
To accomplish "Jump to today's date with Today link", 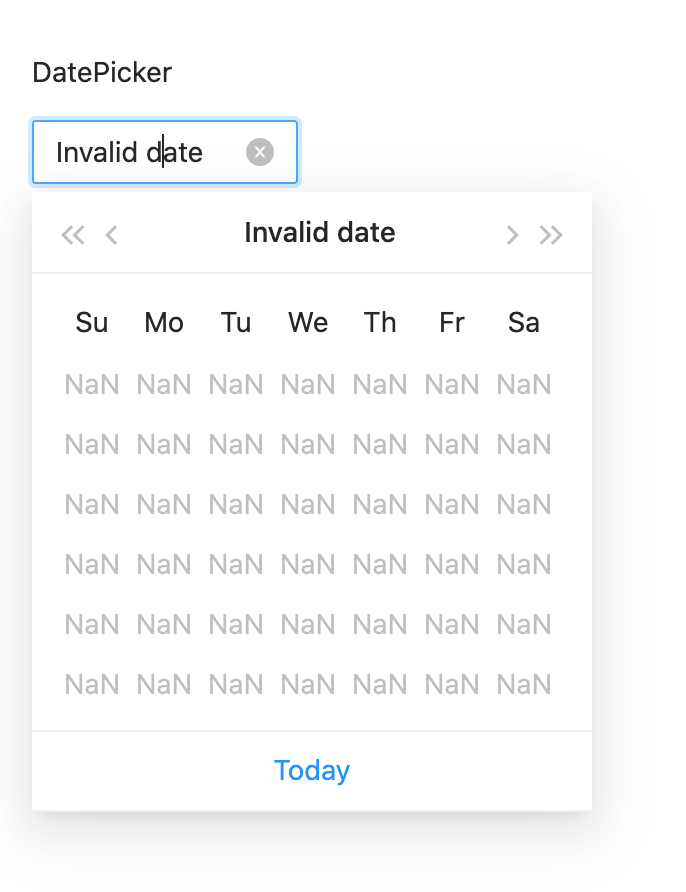I will point(312,770).
